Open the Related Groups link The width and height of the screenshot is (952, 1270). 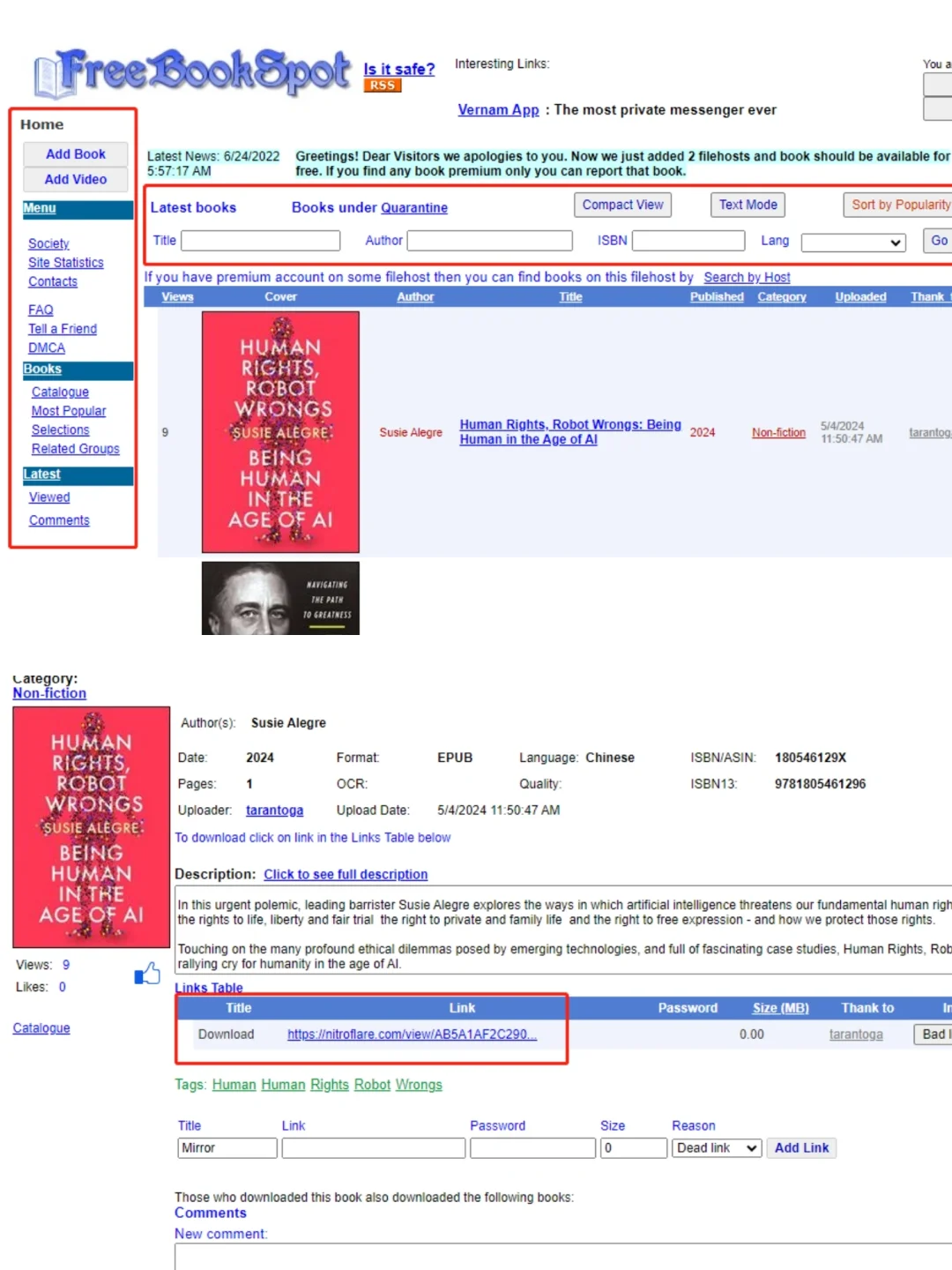[x=76, y=449]
